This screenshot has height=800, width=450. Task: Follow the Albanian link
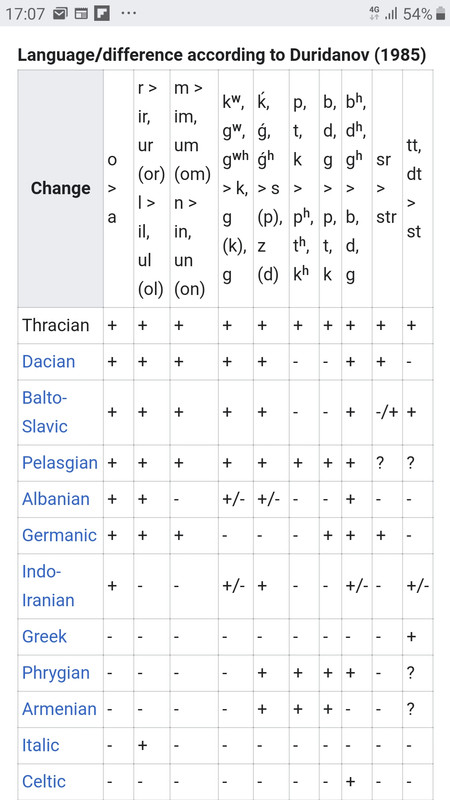[56, 499]
